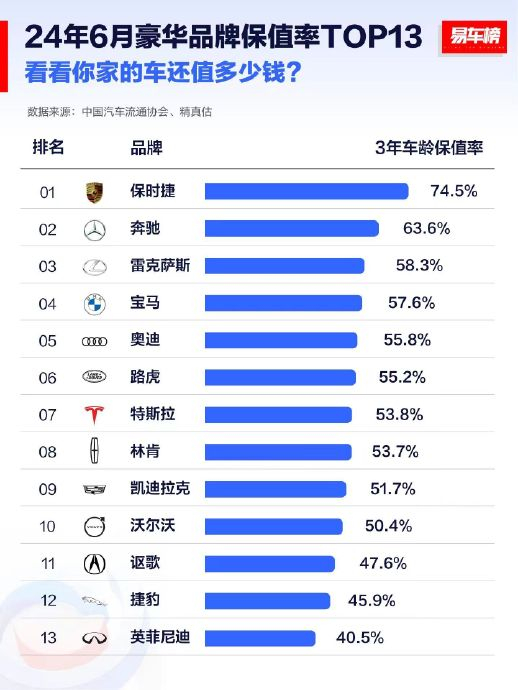Click the Acura logo
The width and height of the screenshot is (518, 690).
(x=95, y=564)
